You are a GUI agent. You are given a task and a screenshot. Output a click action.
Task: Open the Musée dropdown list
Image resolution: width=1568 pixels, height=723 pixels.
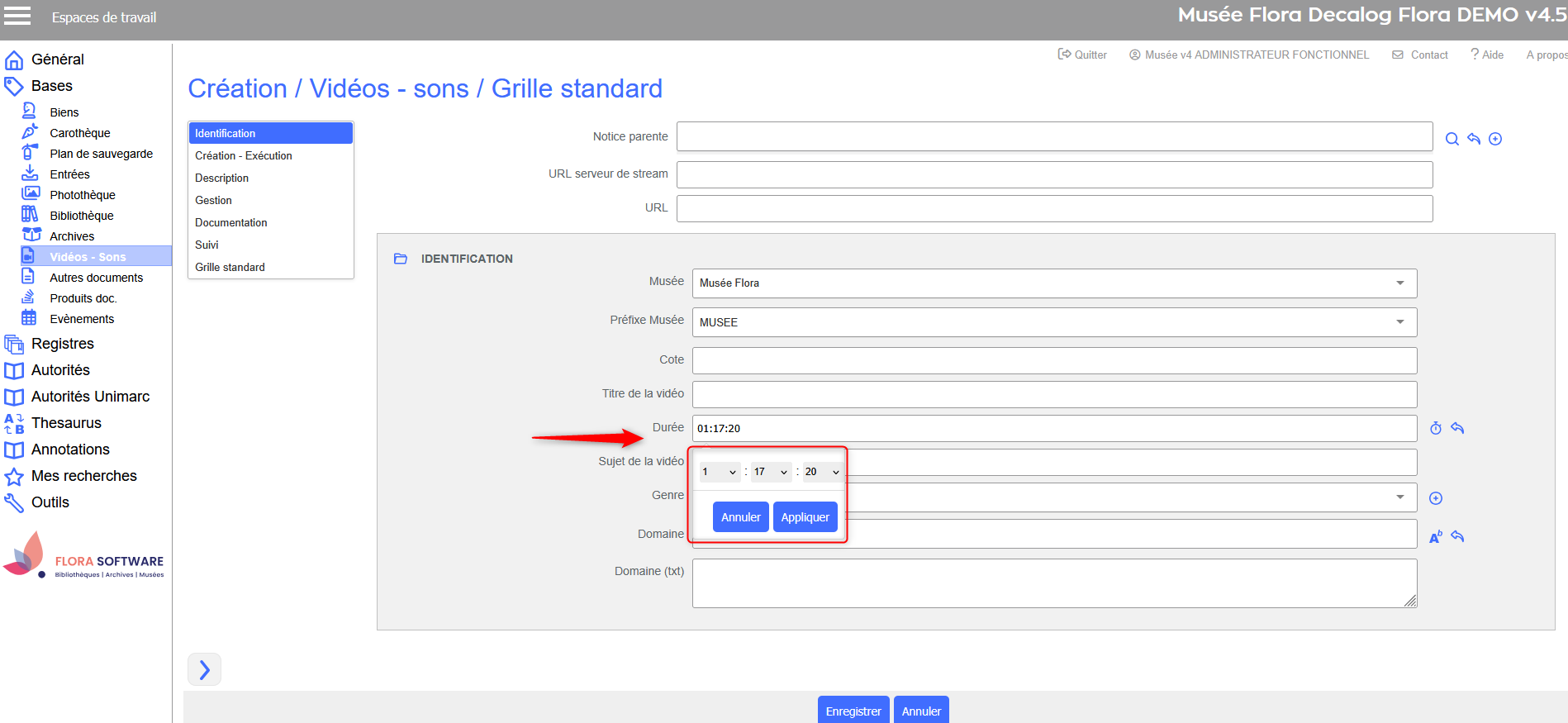tap(1054, 283)
